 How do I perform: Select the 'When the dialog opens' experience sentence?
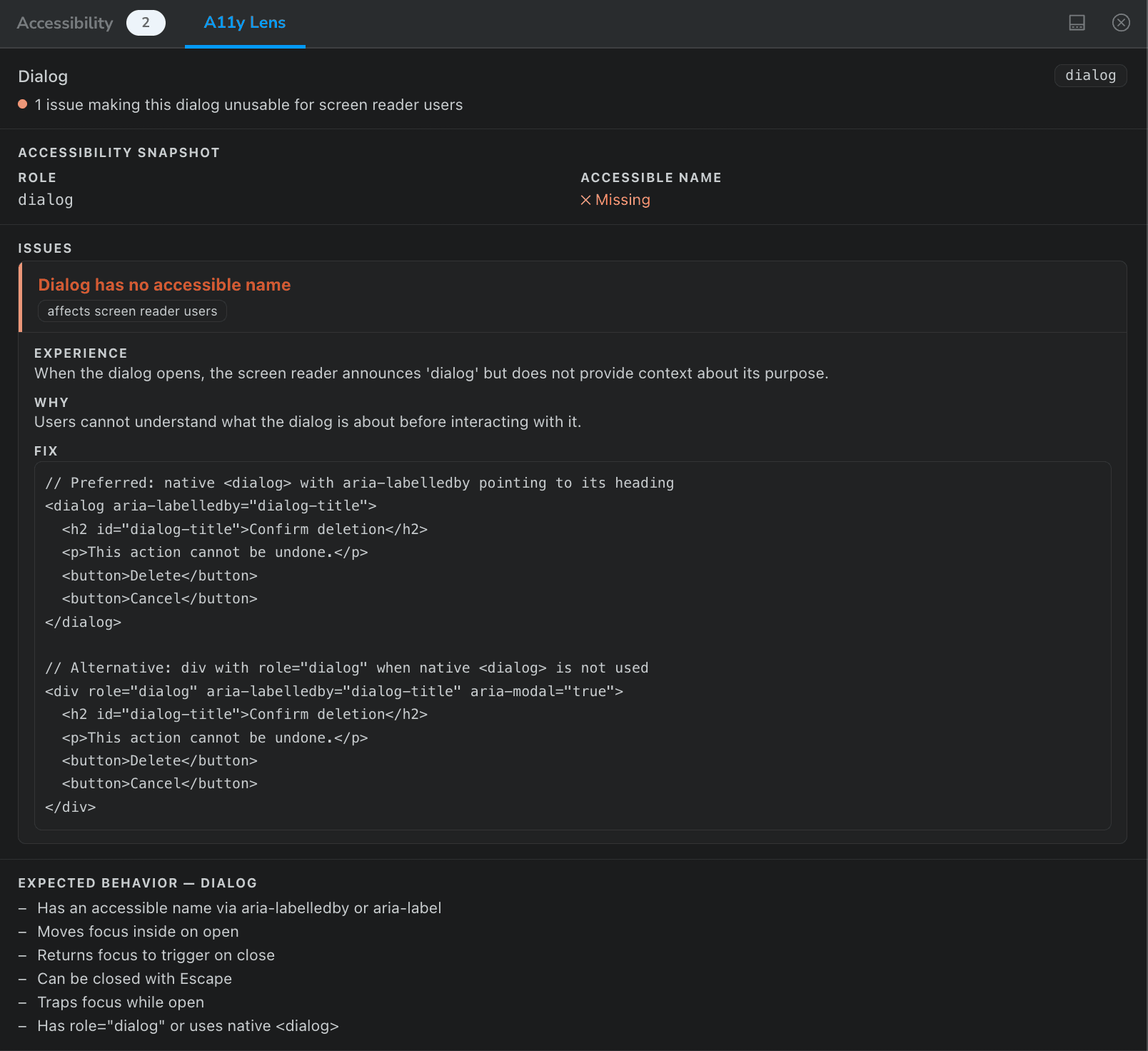click(x=431, y=373)
